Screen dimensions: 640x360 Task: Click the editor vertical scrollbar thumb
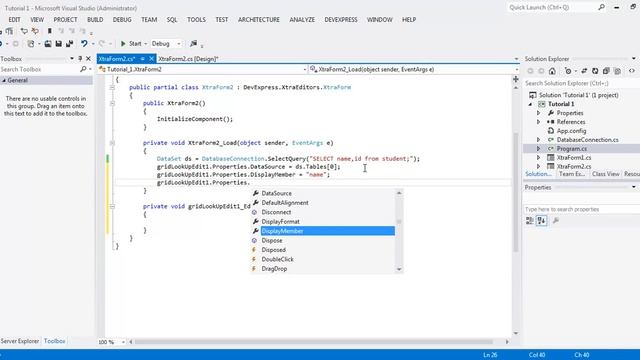pyautogui.click(x=516, y=192)
